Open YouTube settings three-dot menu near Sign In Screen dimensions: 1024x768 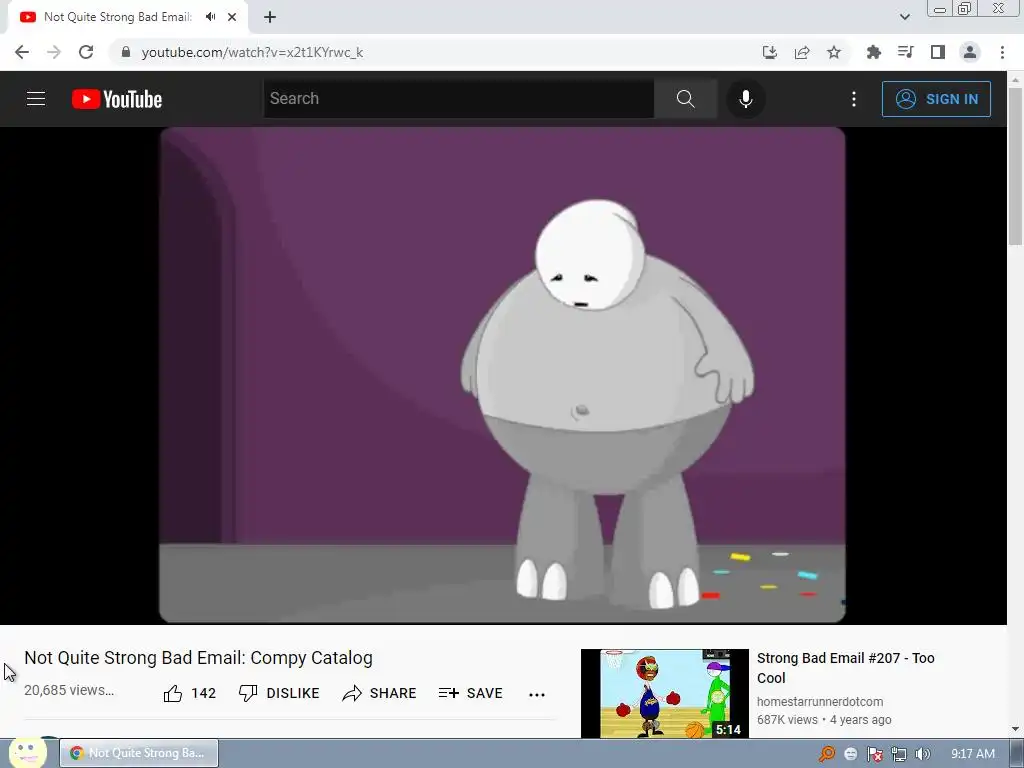coord(854,99)
